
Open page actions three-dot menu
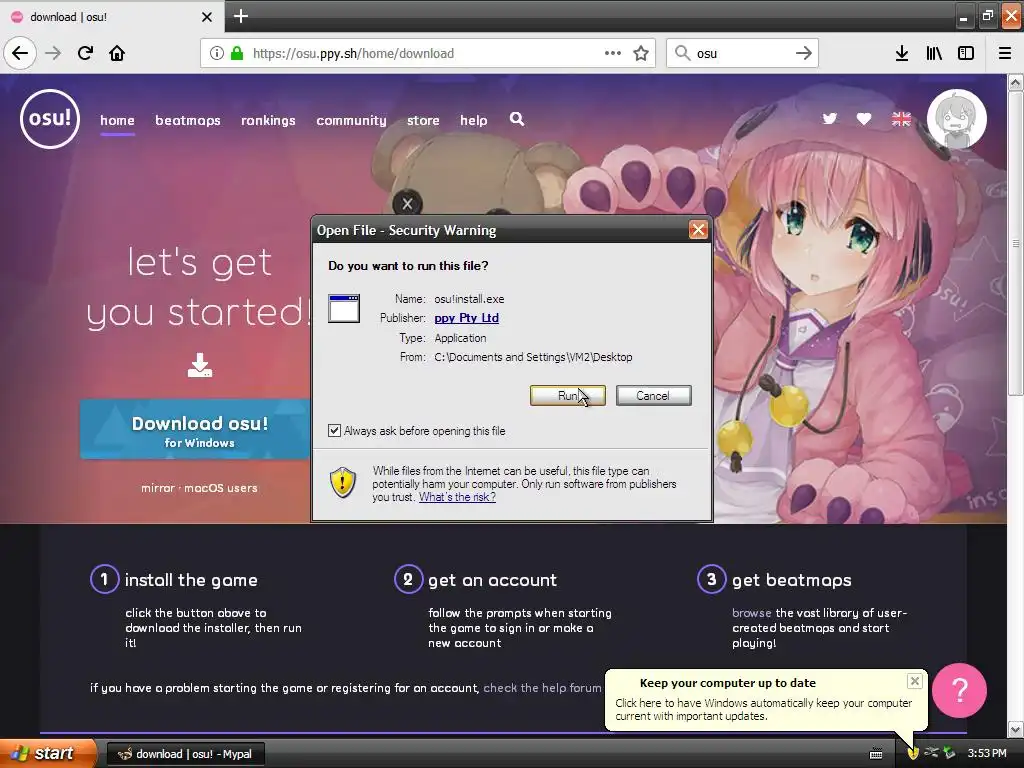click(613, 53)
